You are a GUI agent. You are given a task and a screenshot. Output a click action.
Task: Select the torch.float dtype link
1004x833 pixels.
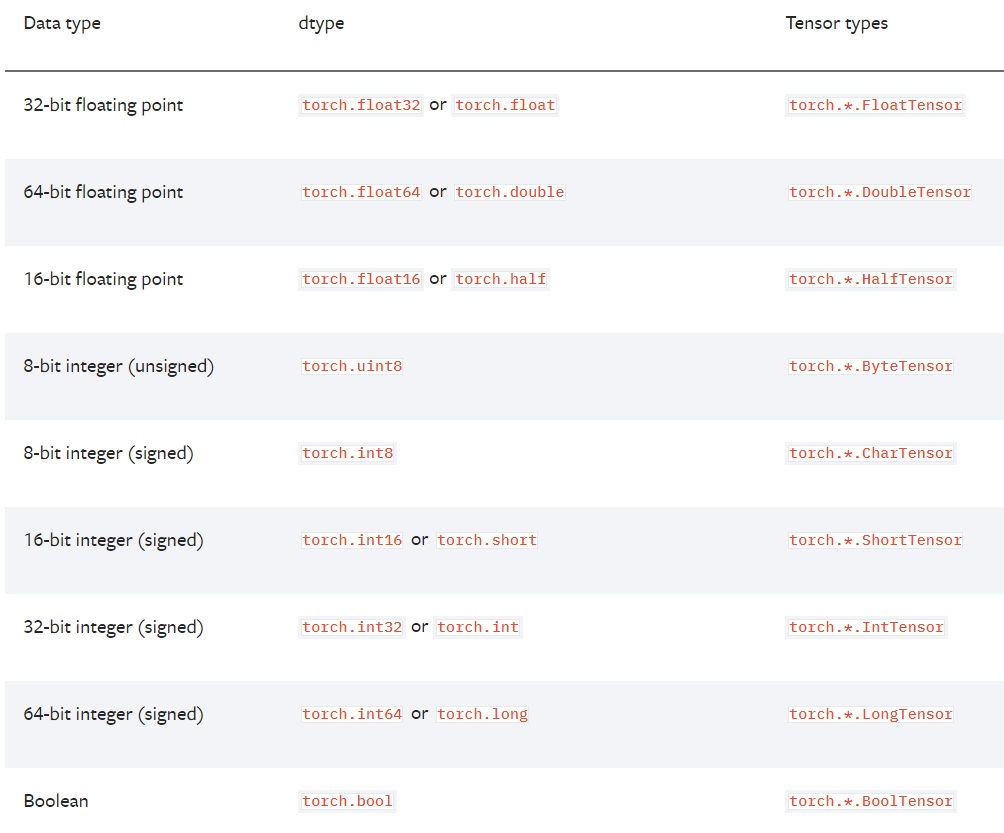click(505, 105)
